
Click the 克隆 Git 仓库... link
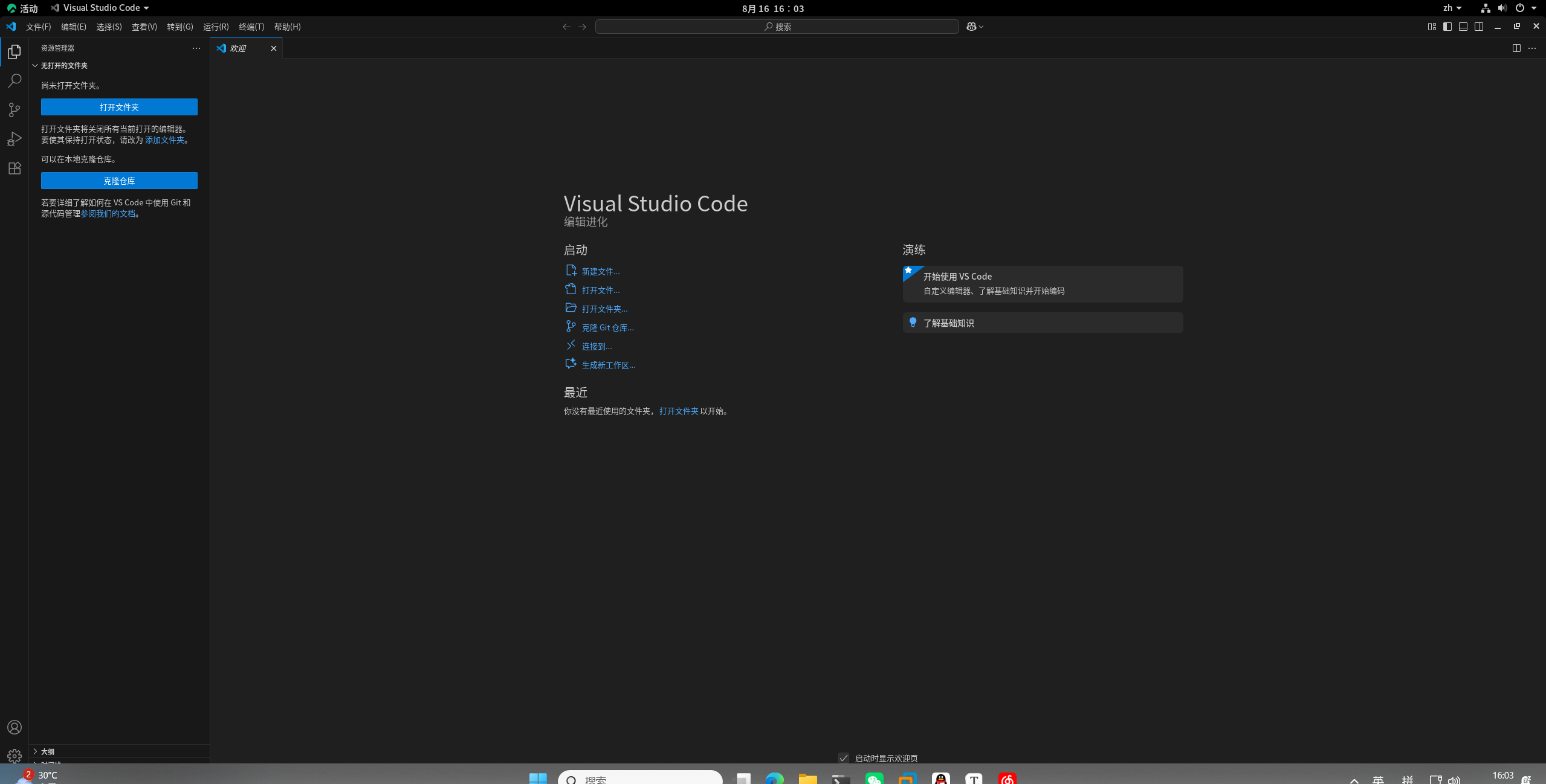tap(607, 327)
